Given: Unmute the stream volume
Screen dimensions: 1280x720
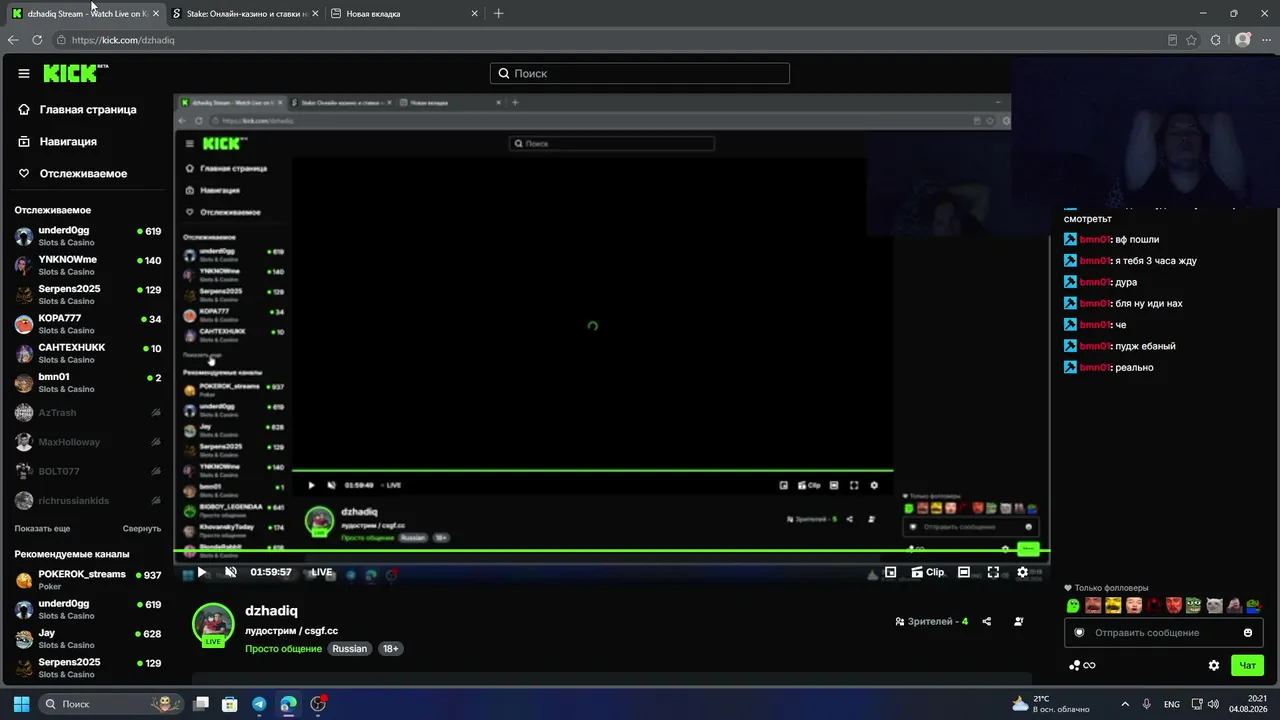Looking at the screenshot, I should point(231,572).
